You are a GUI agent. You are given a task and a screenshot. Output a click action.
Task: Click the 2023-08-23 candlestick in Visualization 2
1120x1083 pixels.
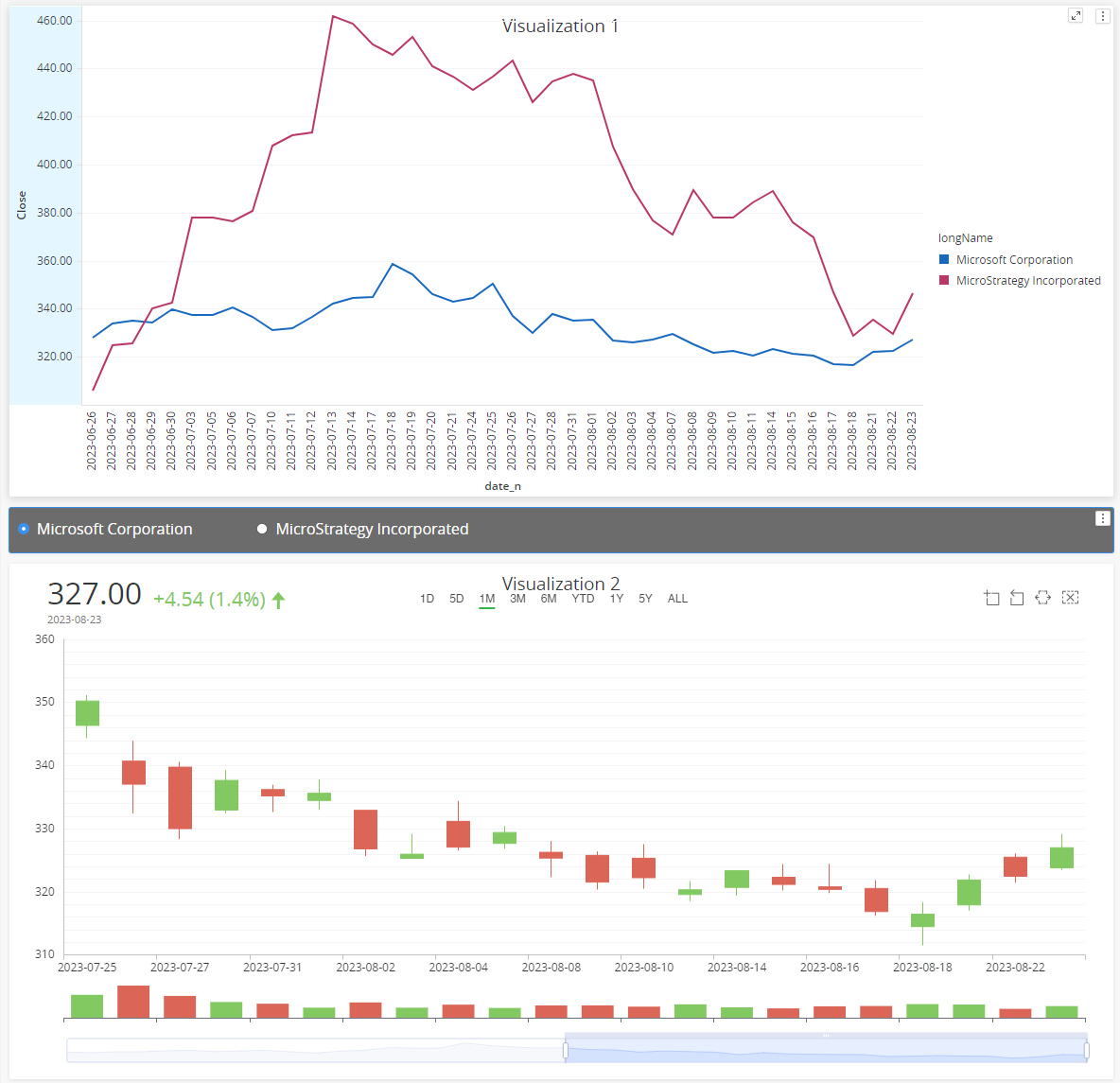tap(1059, 856)
